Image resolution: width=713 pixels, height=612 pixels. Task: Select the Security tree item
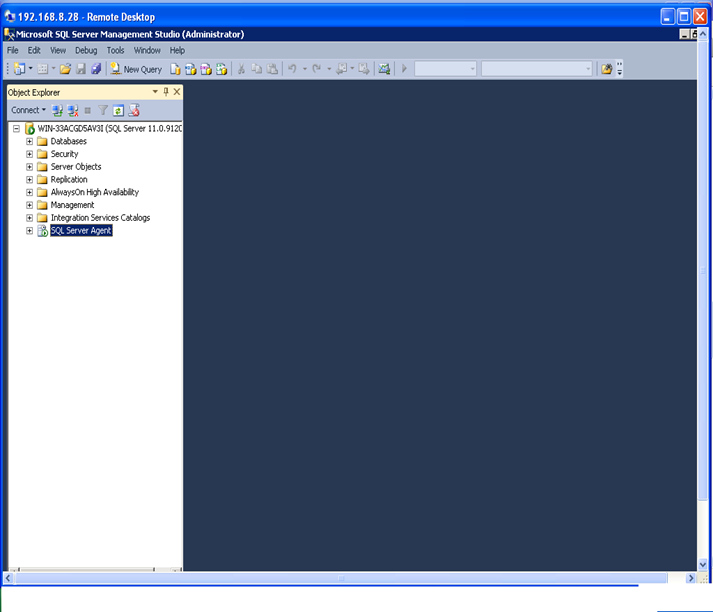coord(65,154)
